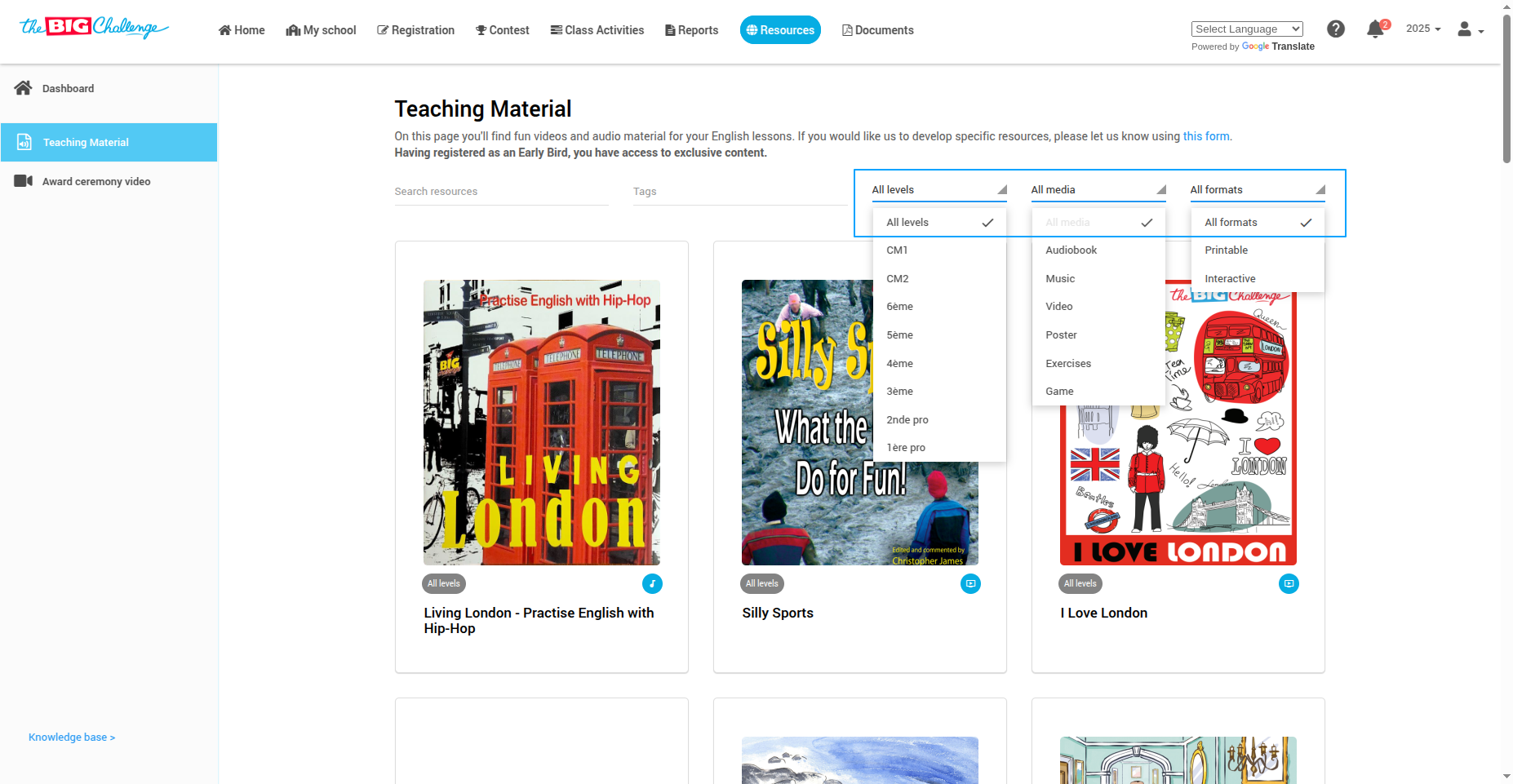Open the Living London cover thumbnail
The height and width of the screenshot is (784, 1513).
pos(542,423)
